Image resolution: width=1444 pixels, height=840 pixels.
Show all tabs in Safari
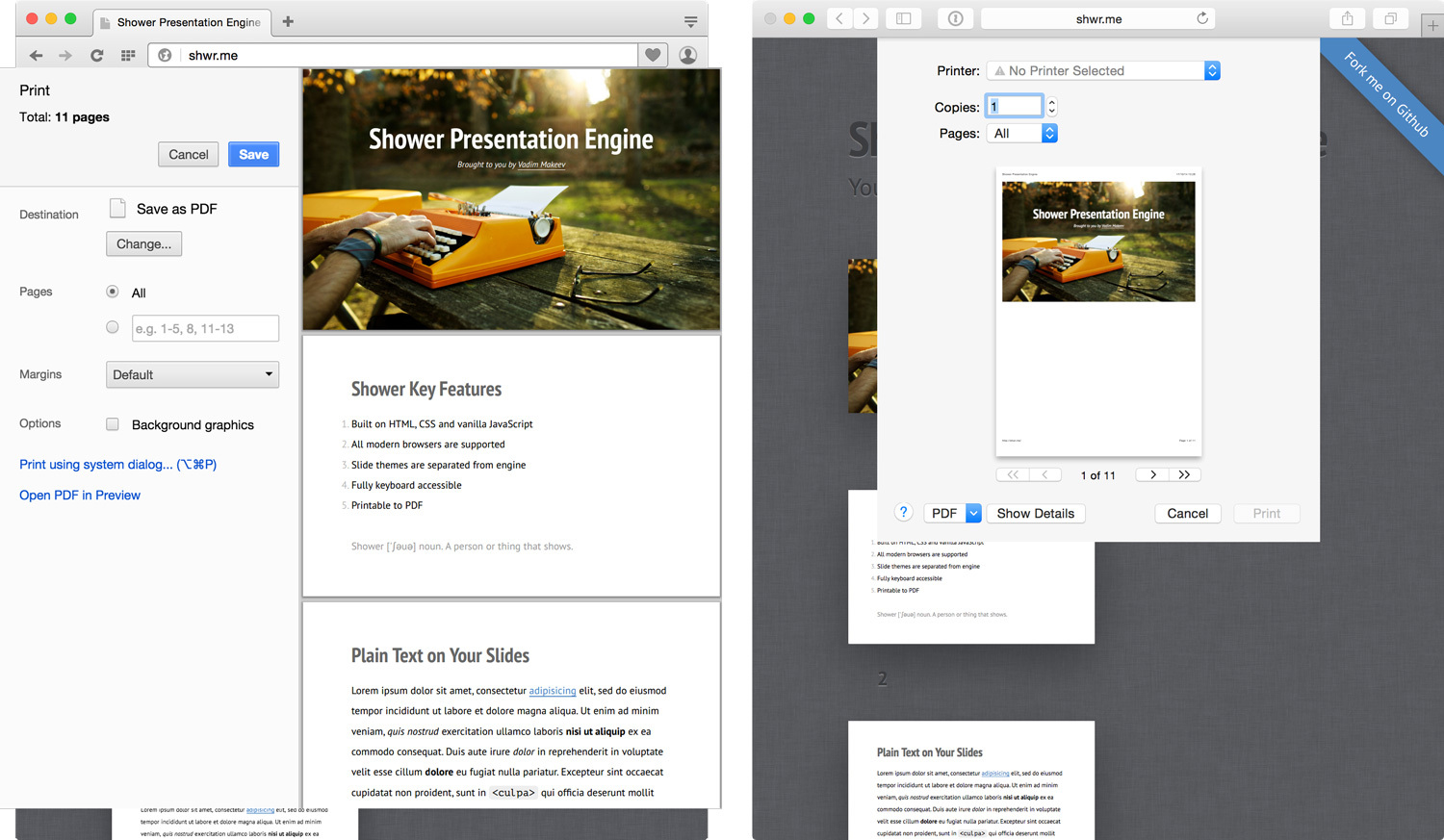click(x=1391, y=18)
